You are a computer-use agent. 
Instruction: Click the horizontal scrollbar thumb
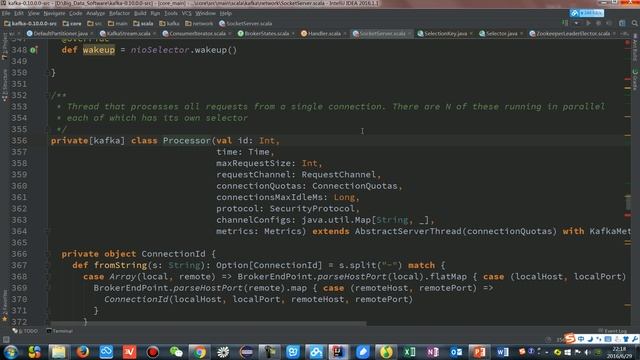(x=208, y=324)
